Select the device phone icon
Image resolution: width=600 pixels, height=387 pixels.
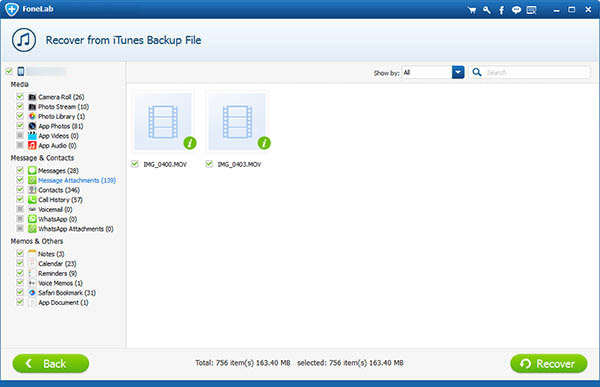pos(21,71)
